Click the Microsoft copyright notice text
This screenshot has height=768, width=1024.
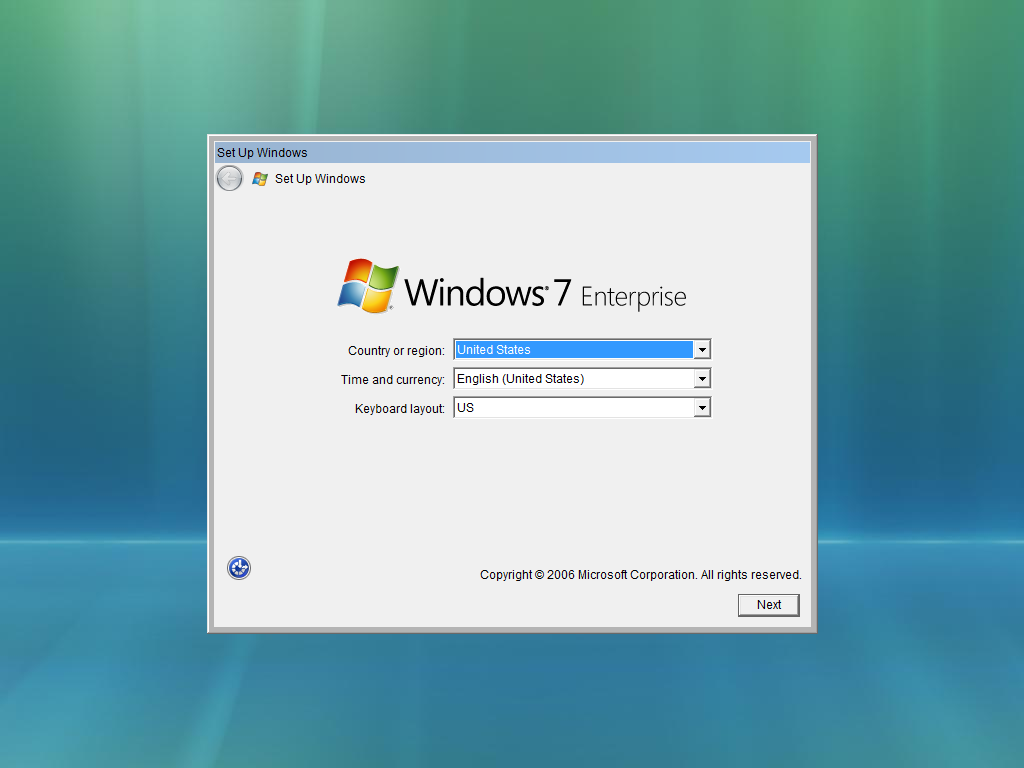641,575
